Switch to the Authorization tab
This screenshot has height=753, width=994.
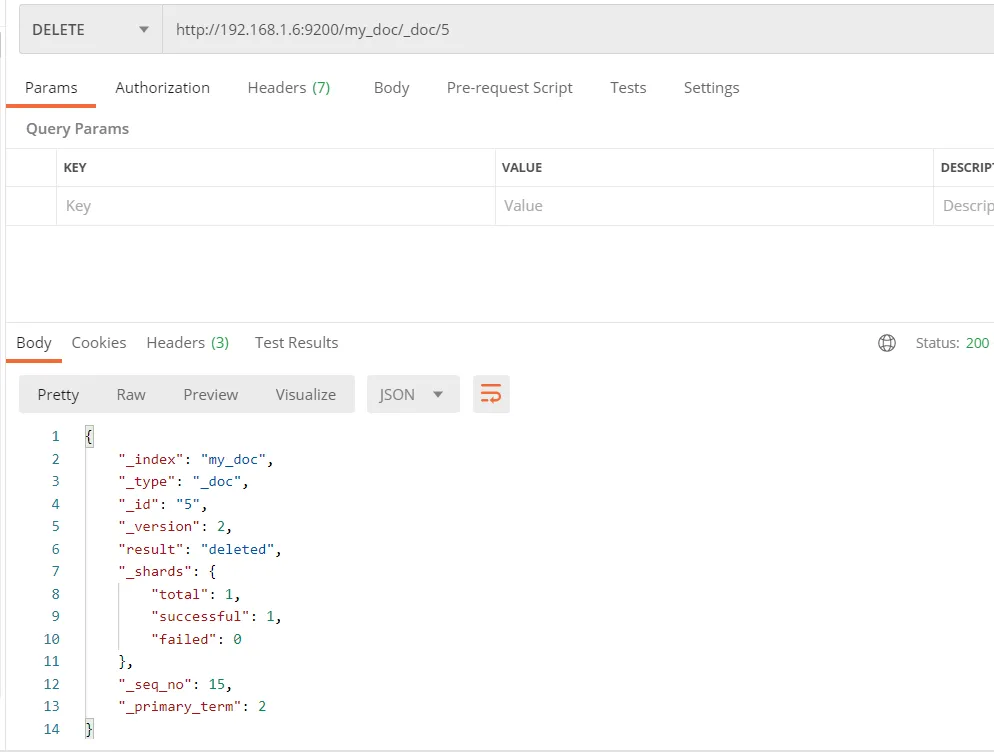click(162, 88)
